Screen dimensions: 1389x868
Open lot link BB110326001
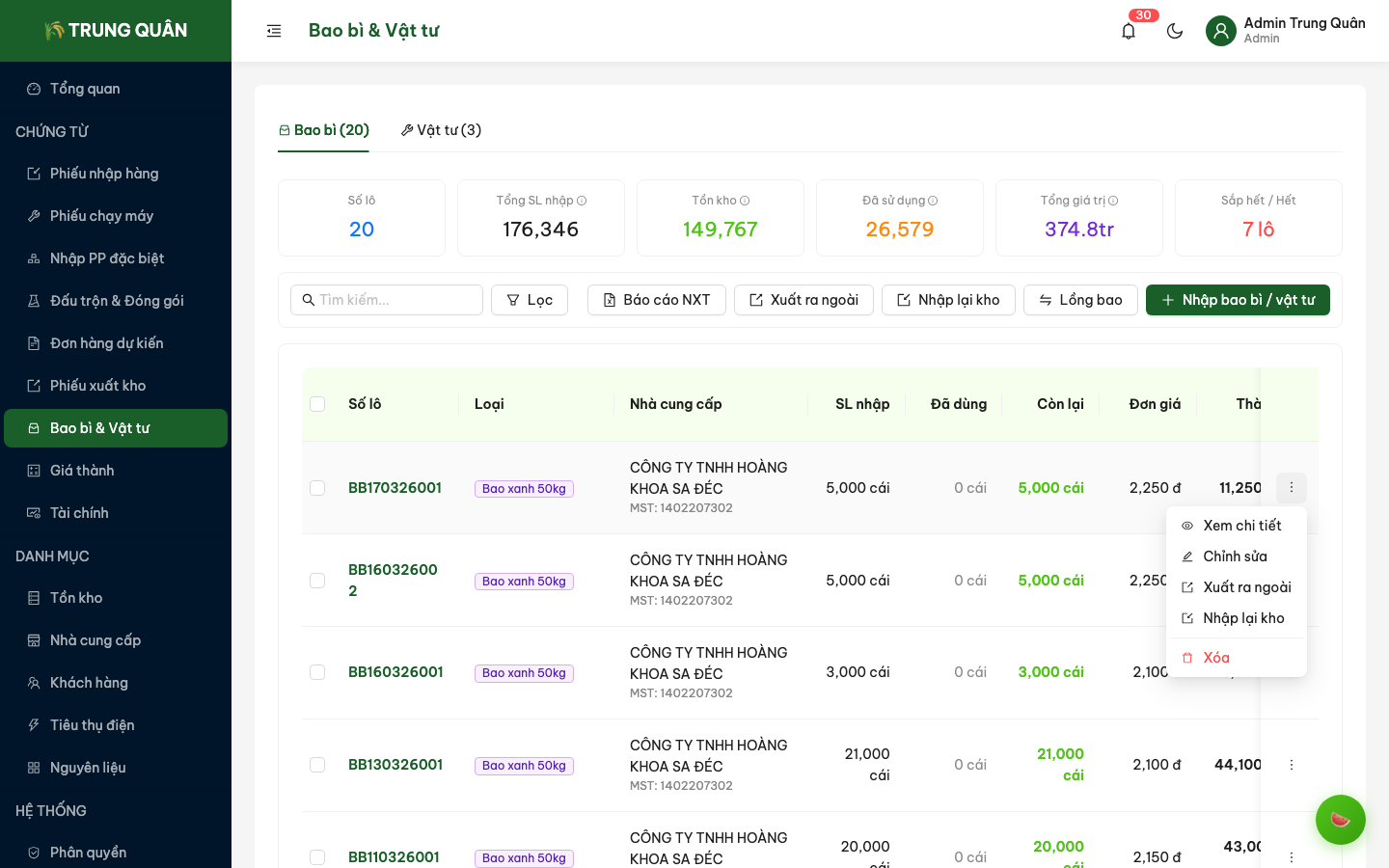pos(394,857)
